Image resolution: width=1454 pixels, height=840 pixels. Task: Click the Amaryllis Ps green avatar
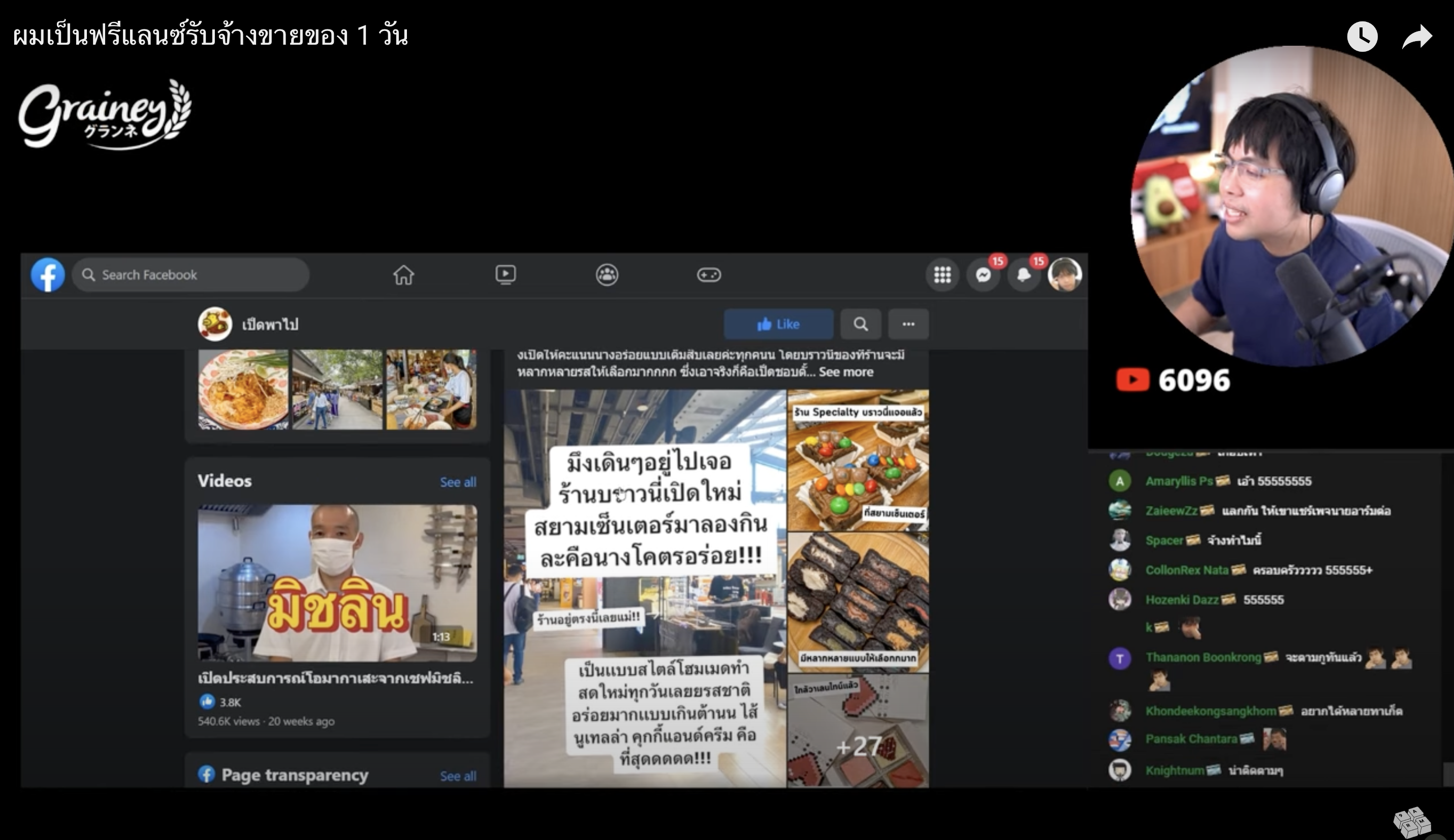click(1120, 481)
